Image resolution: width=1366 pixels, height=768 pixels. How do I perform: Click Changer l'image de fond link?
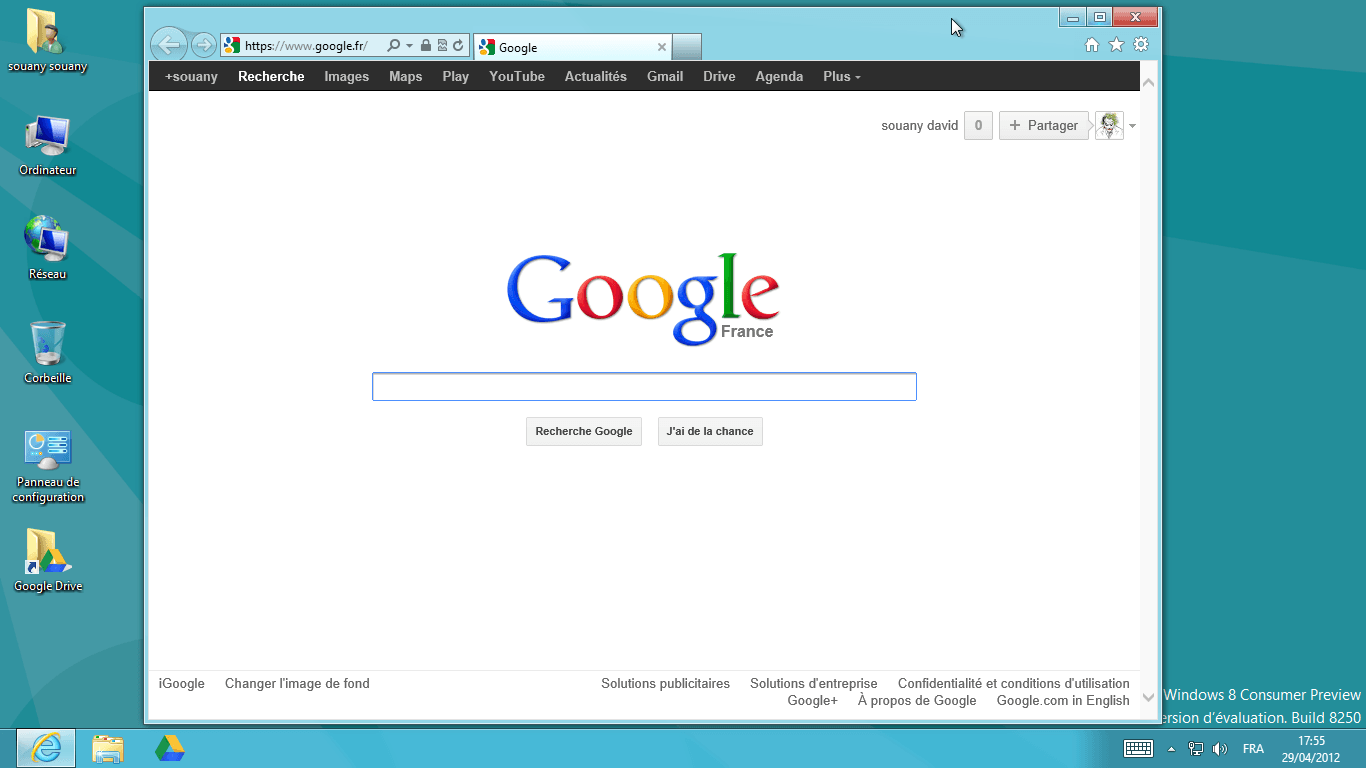tap(297, 684)
